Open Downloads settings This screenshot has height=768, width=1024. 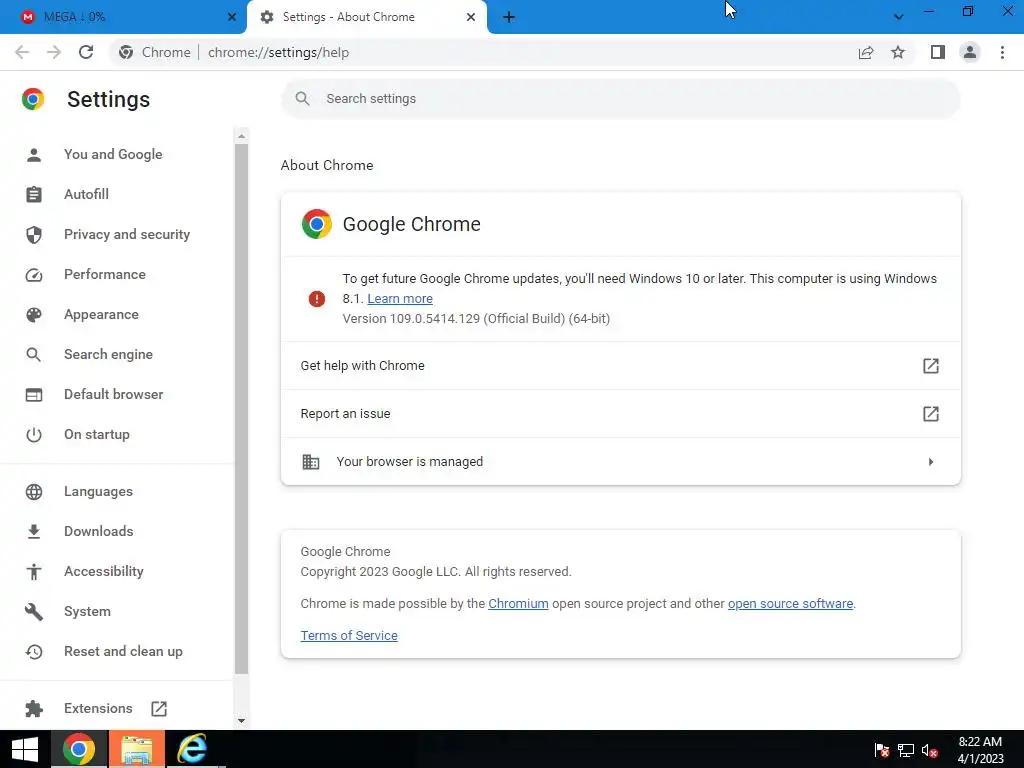(x=99, y=531)
